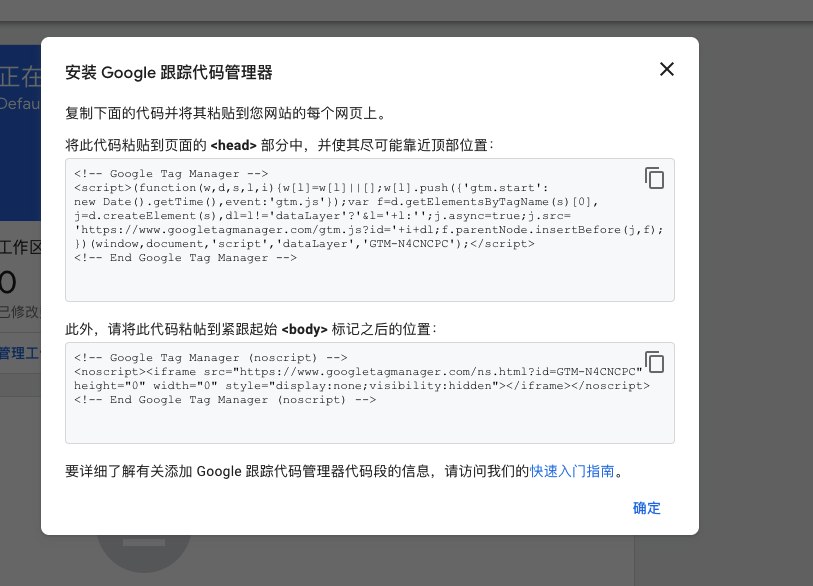This screenshot has height=586, width=813.
Task: Select '<!-- Google Tag Manager -->' comment line
Action: 171,174
